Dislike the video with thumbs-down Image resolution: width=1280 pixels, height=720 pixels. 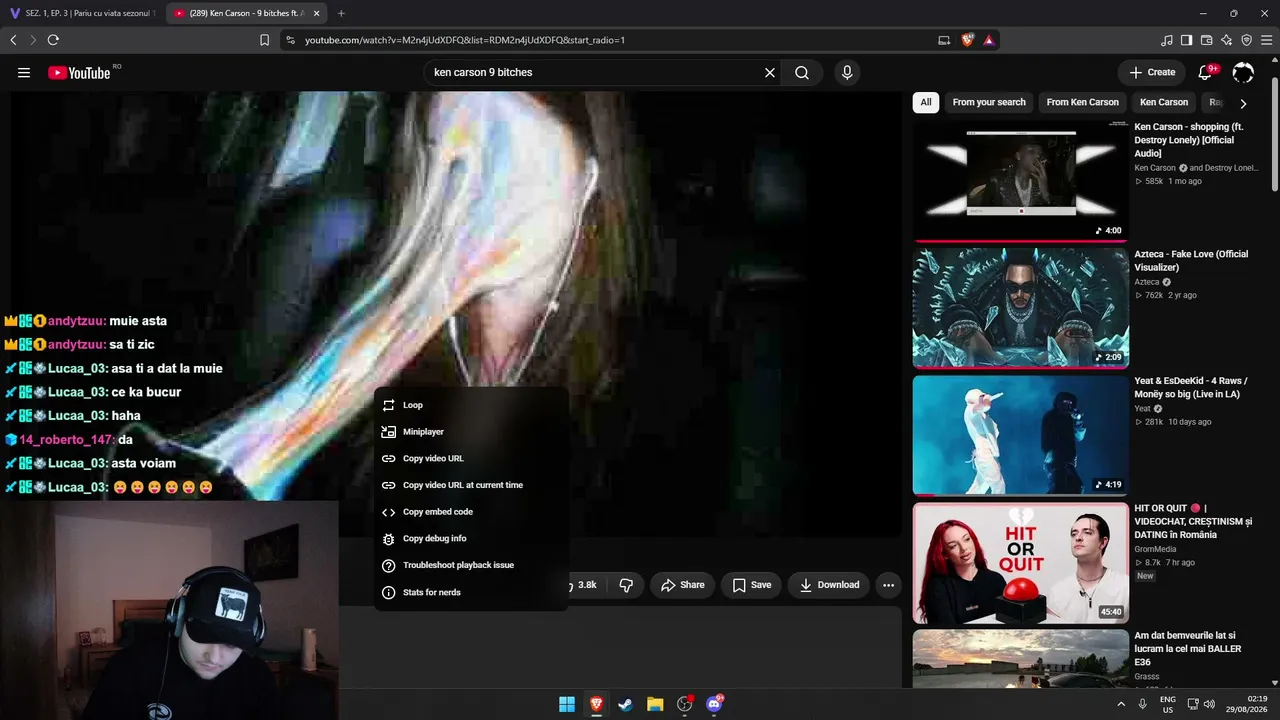coord(626,585)
